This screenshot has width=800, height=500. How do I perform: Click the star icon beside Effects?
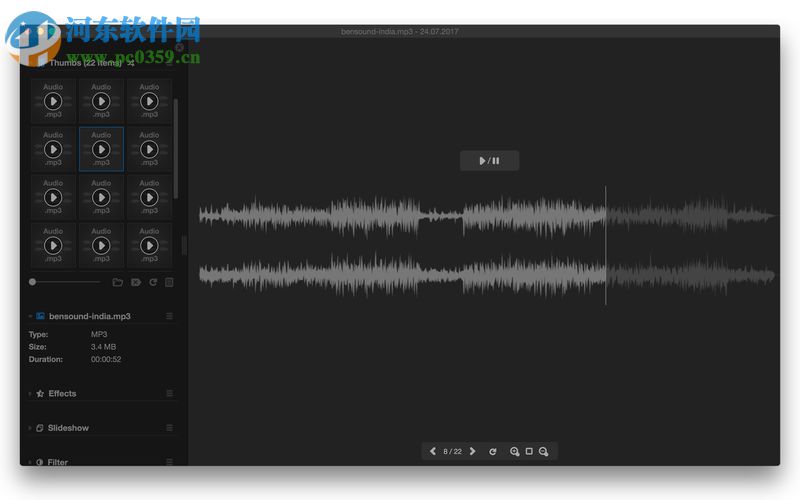[x=40, y=393]
